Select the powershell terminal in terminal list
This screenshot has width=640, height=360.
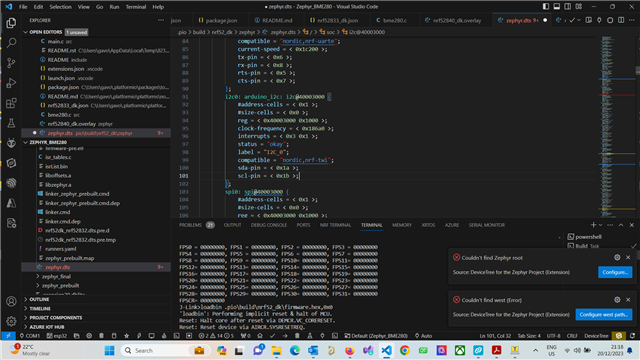(x=588, y=236)
